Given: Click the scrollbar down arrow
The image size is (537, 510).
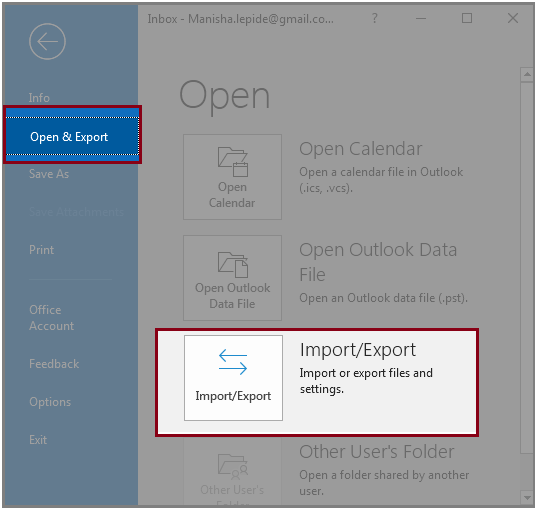Looking at the screenshot, I should point(527,498).
